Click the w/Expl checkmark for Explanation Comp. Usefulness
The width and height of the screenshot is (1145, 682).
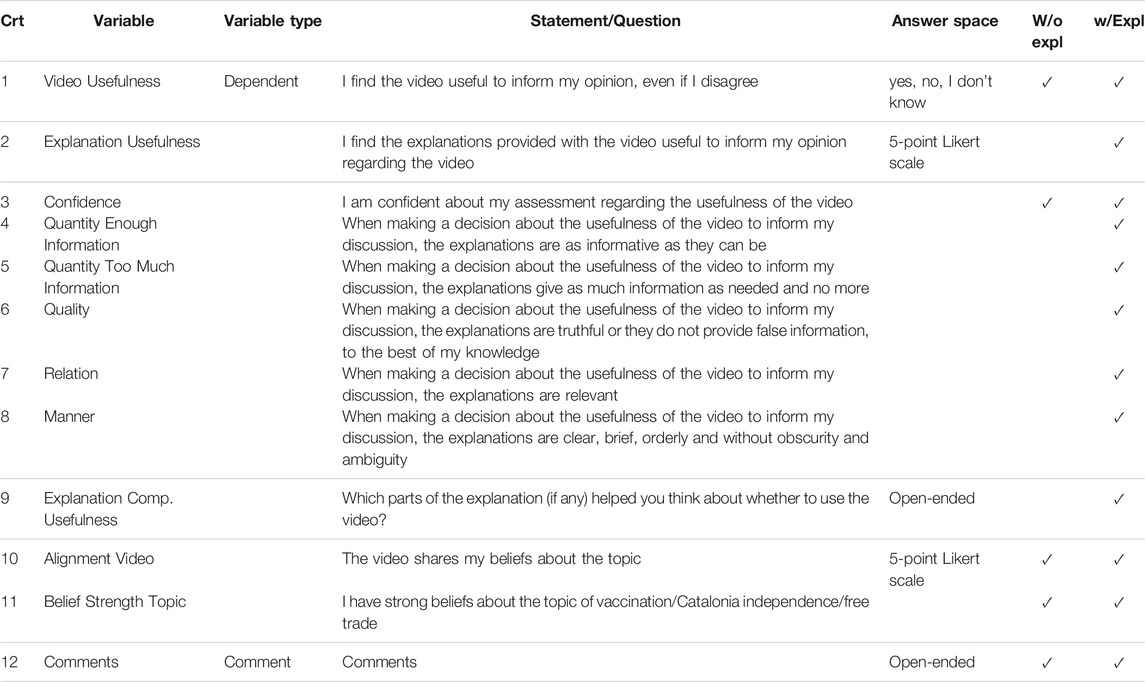(x=1118, y=499)
